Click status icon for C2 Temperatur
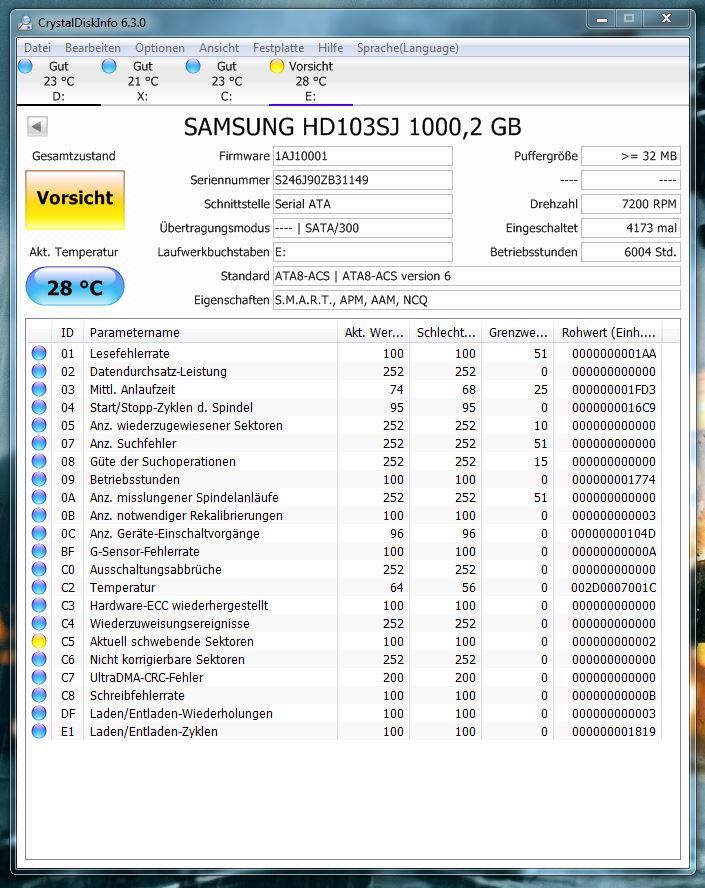 click(x=39, y=587)
